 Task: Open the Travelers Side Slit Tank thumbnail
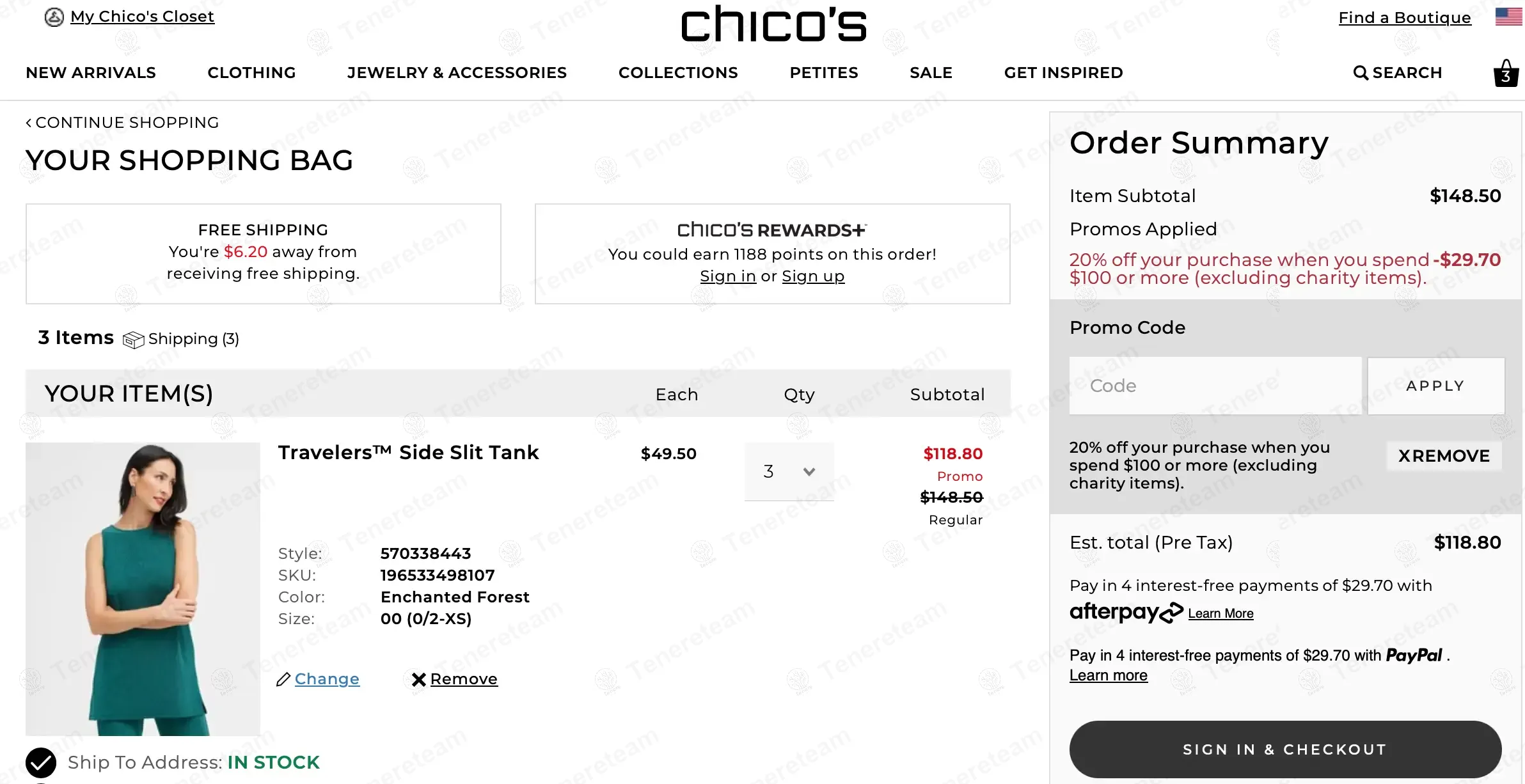[x=143, y=588]
